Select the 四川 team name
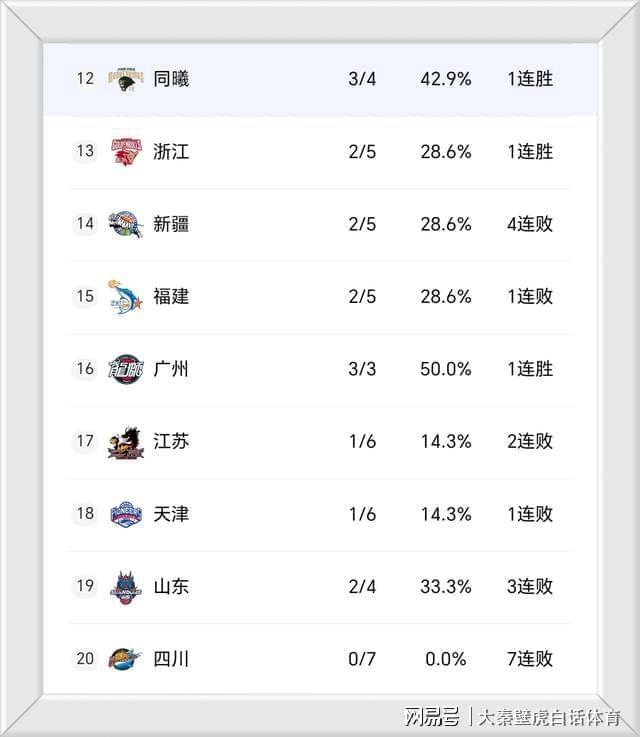The height and width of the screenshot is (737, 640). (x=171, y=659)
